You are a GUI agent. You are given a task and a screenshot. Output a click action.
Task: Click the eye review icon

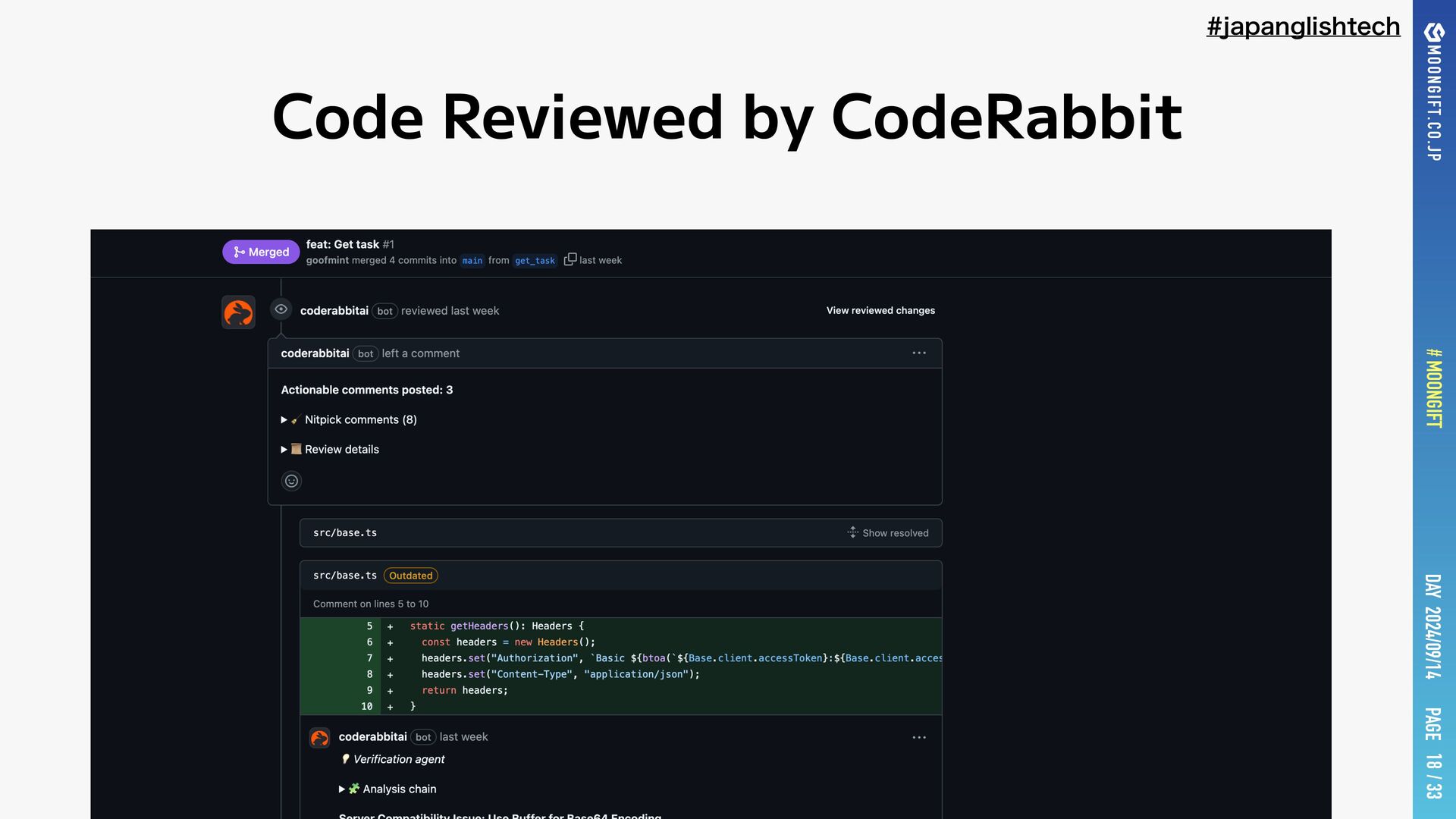(281, 309)
